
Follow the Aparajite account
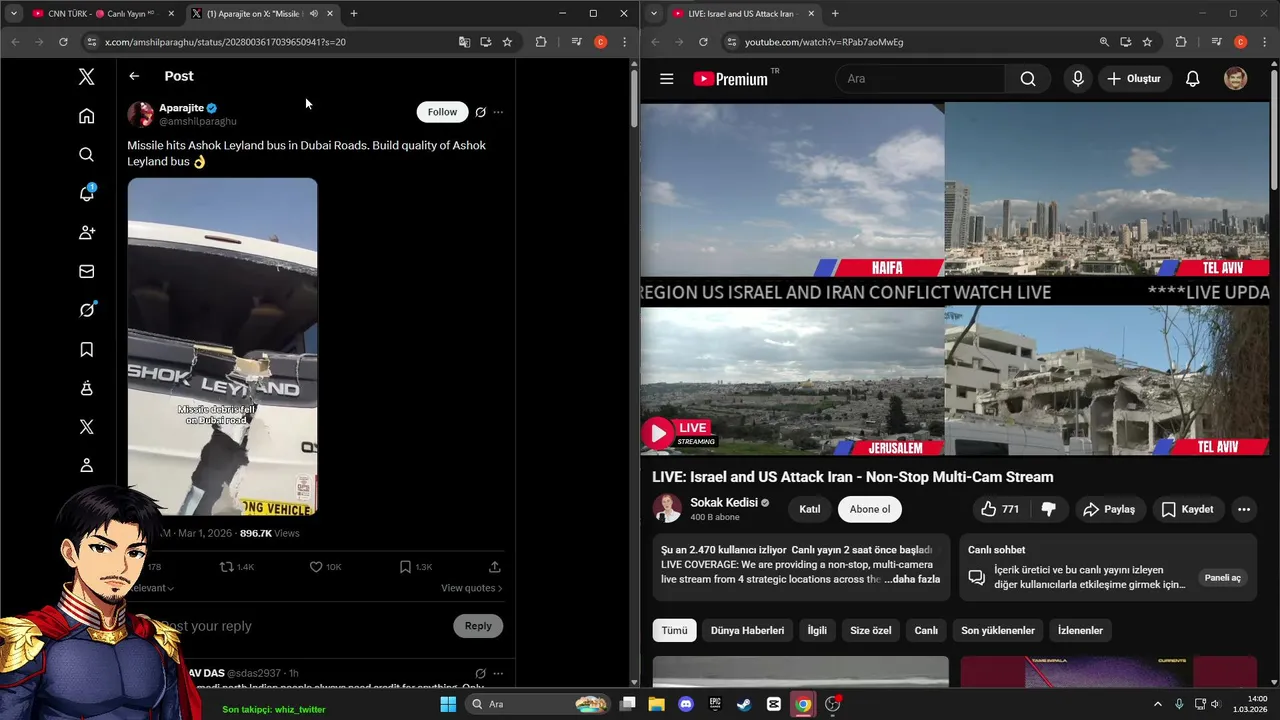pyautogui.click(x=442, y=112)
